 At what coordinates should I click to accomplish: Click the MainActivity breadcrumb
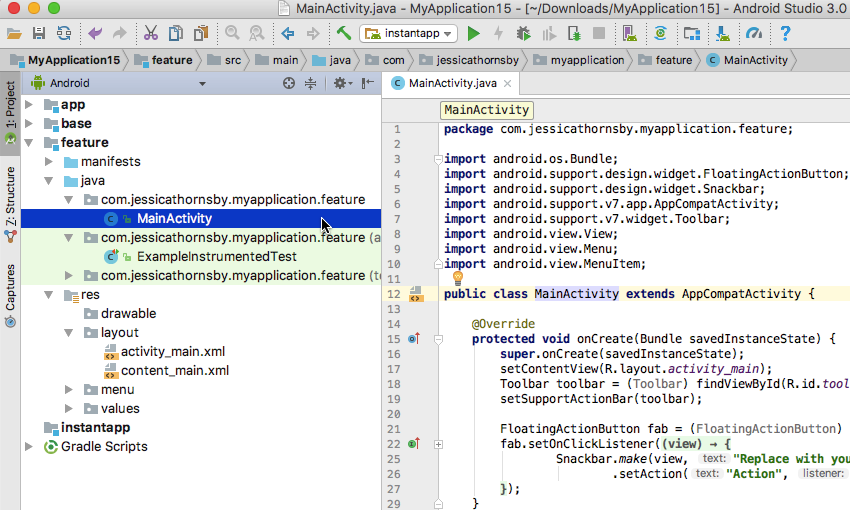coord(748,60)
